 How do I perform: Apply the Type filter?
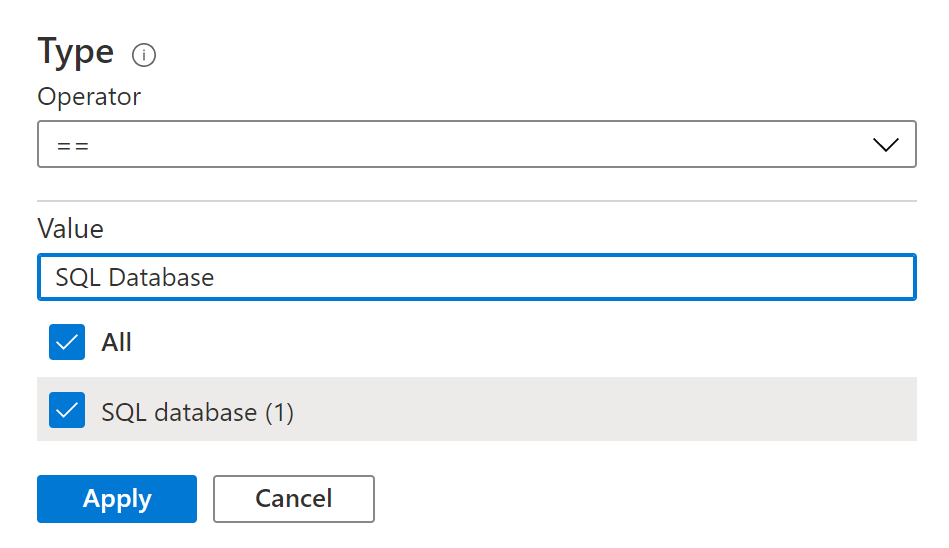[x=117, y=499]
